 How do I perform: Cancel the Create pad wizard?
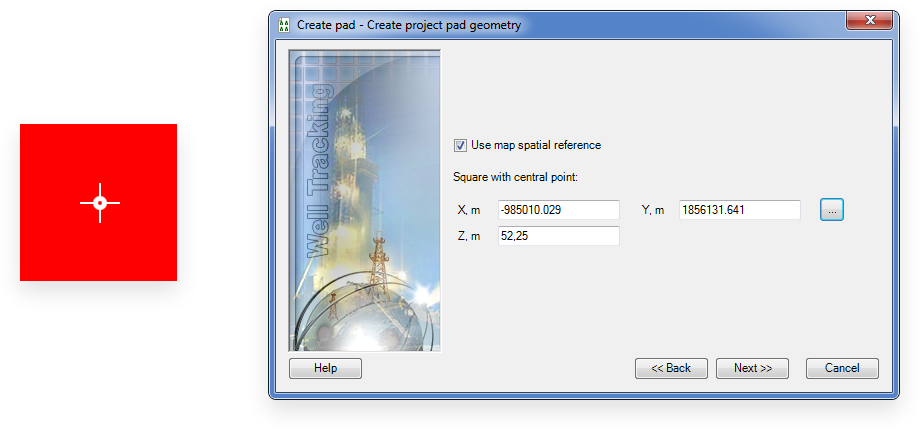842,368
